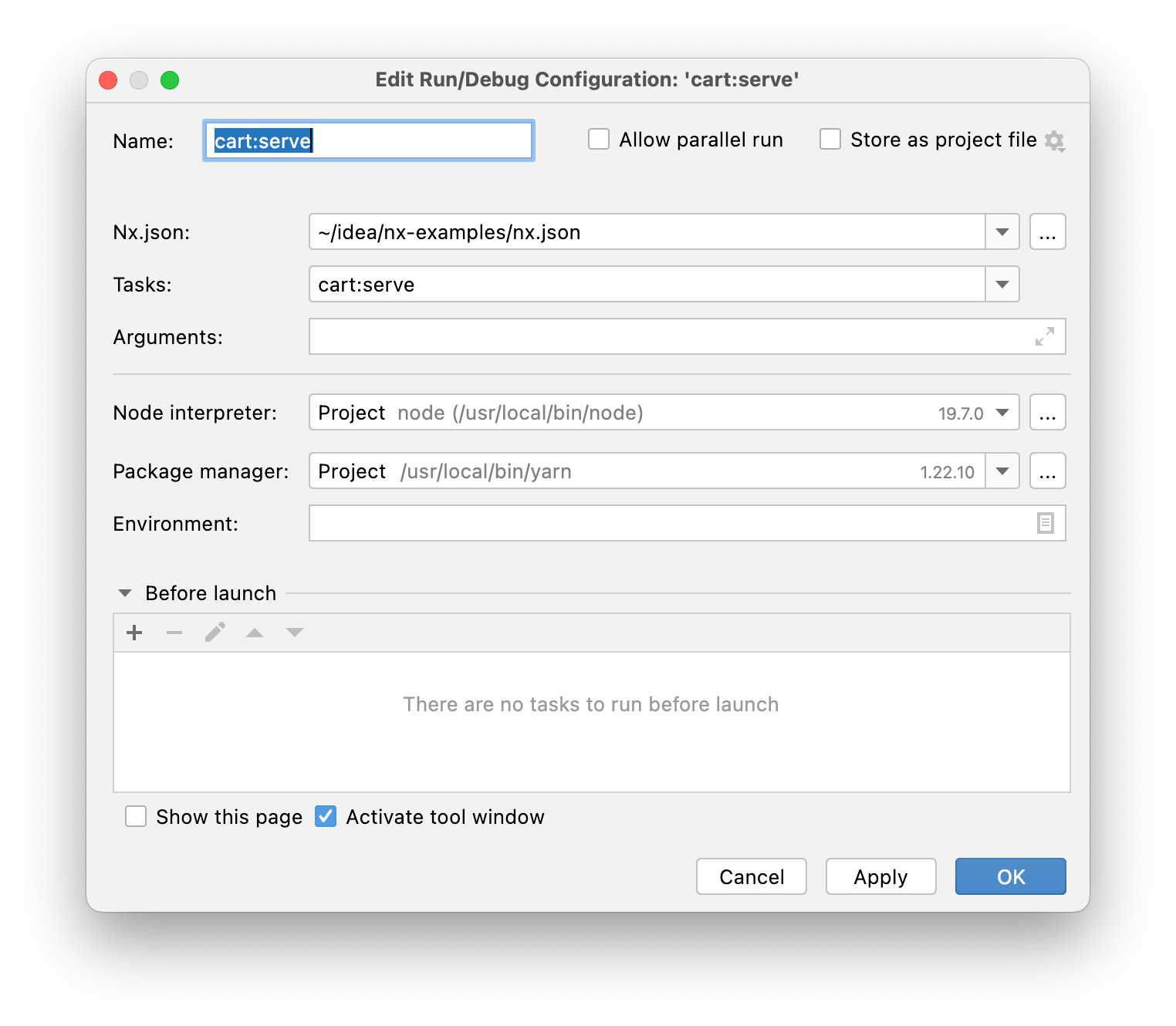Click inside the Name text field
Viewport: 1176px width, 1026px height.
tap(368, 140)
